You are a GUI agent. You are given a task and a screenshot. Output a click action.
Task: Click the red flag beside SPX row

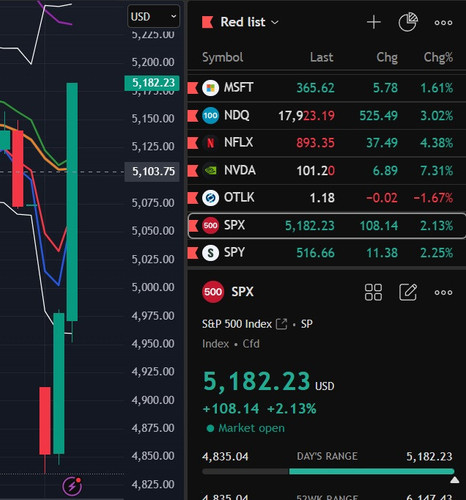tap(193, 226)
